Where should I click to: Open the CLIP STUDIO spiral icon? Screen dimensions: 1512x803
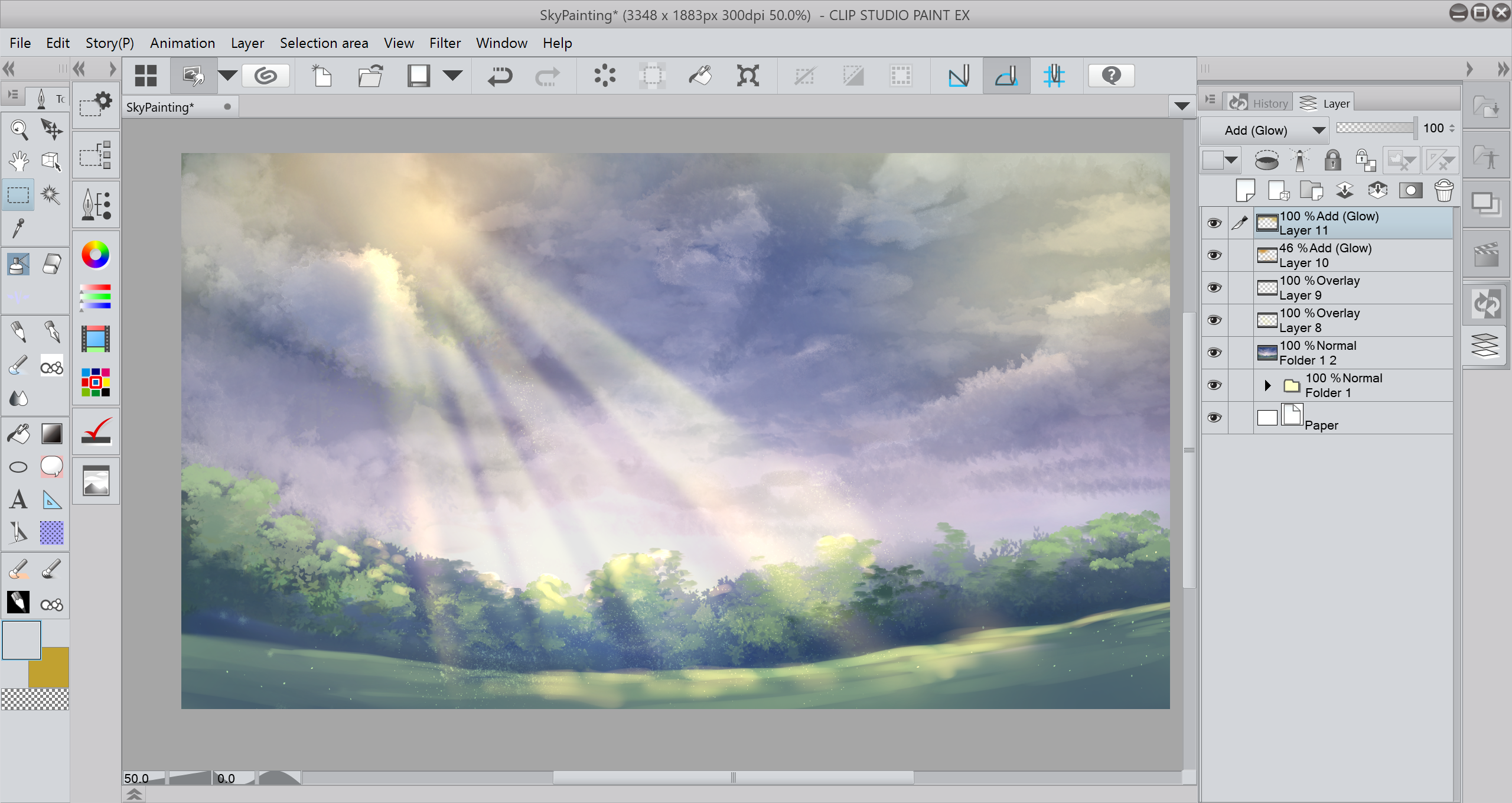[266, 76]
